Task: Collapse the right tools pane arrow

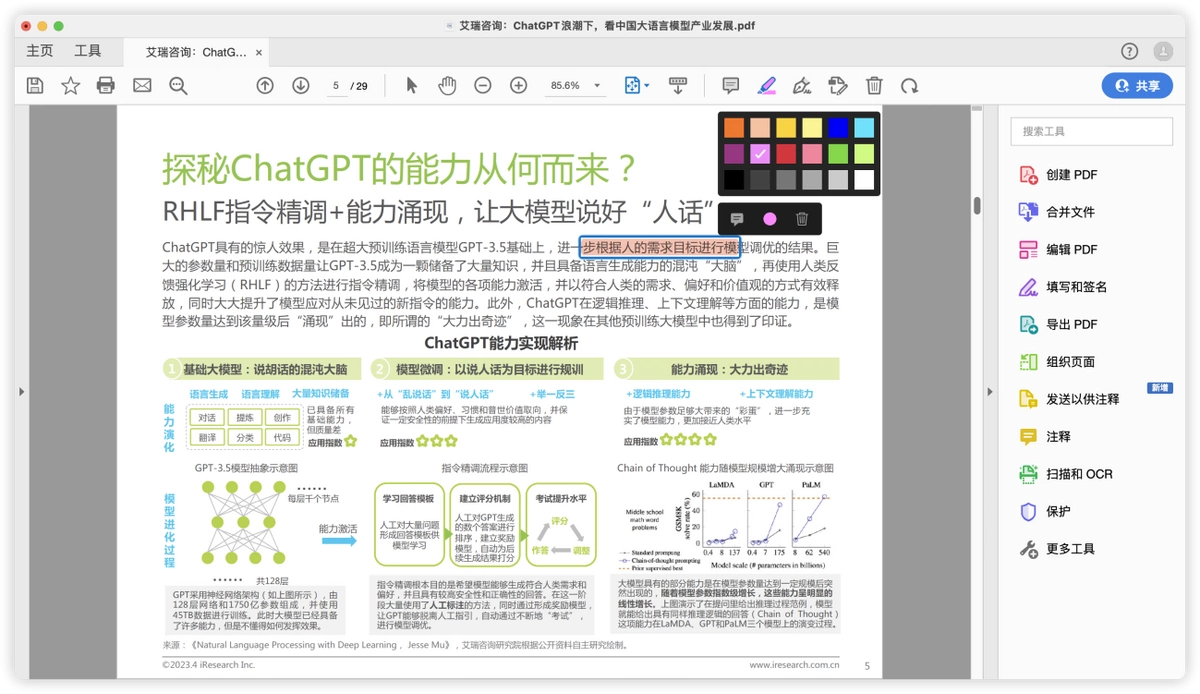Action: tap(990, 391)
